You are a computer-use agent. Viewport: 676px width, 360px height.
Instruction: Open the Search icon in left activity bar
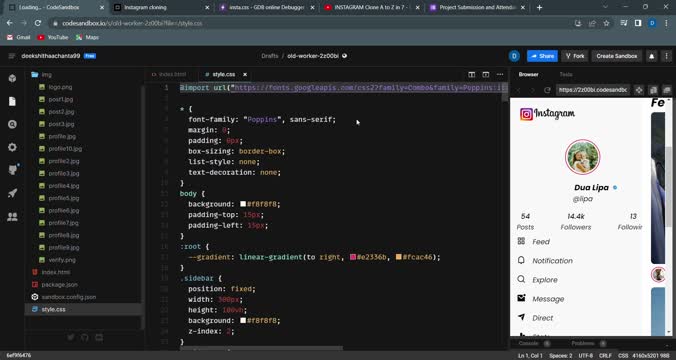(x=12, y=124)
